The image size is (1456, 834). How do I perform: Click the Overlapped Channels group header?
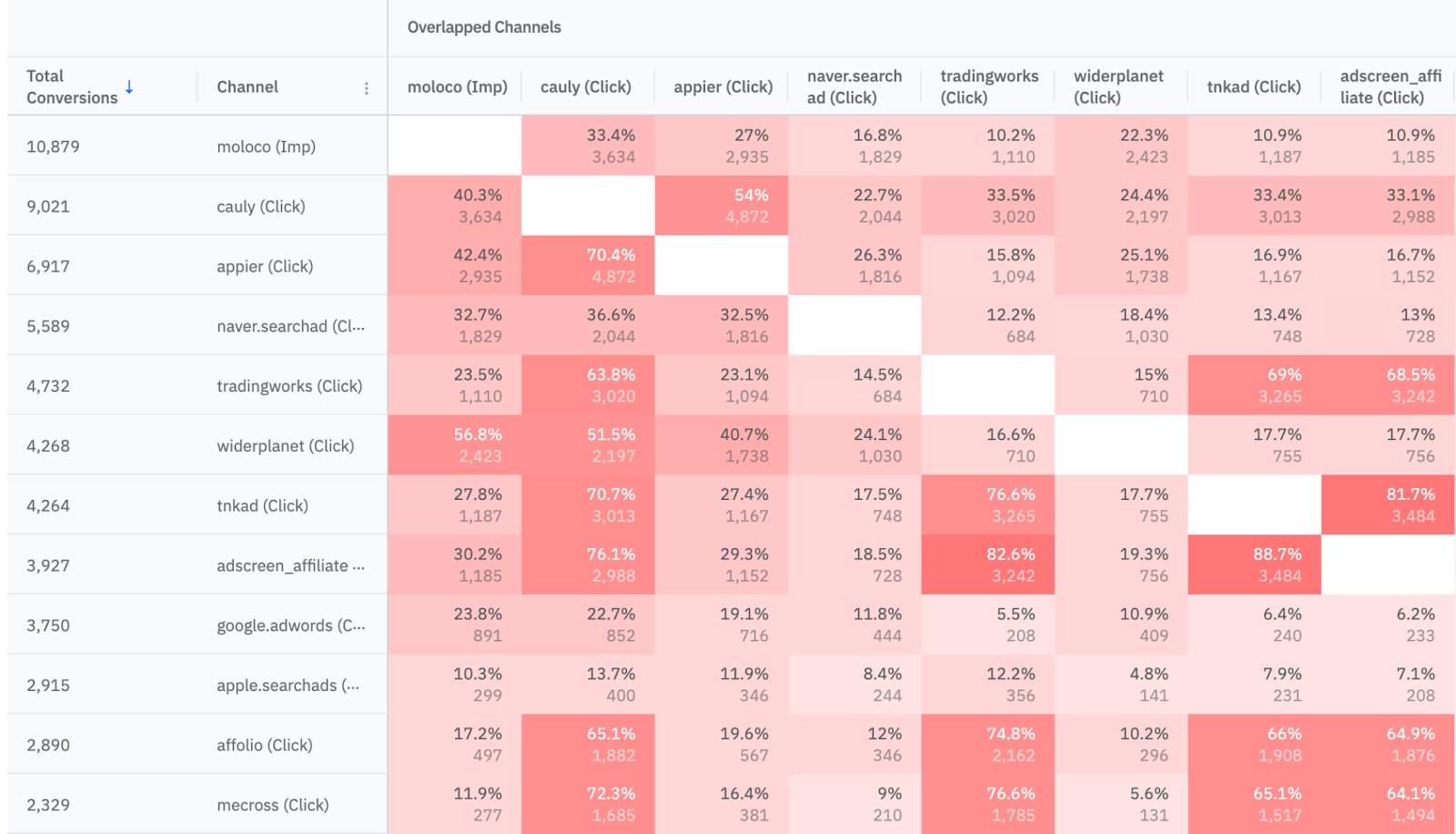point(484,27)
